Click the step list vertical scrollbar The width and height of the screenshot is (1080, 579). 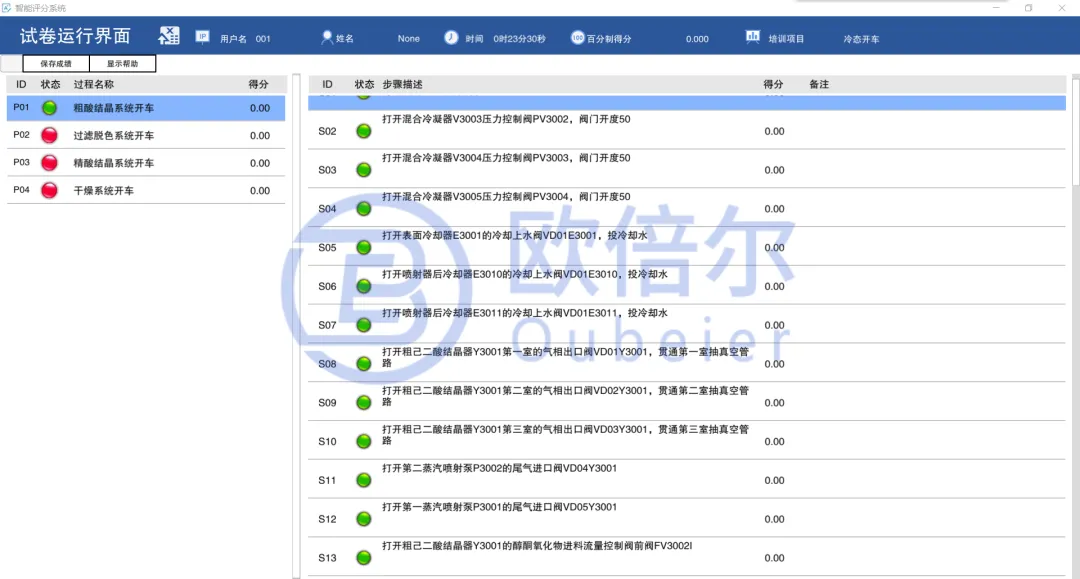1076,131
